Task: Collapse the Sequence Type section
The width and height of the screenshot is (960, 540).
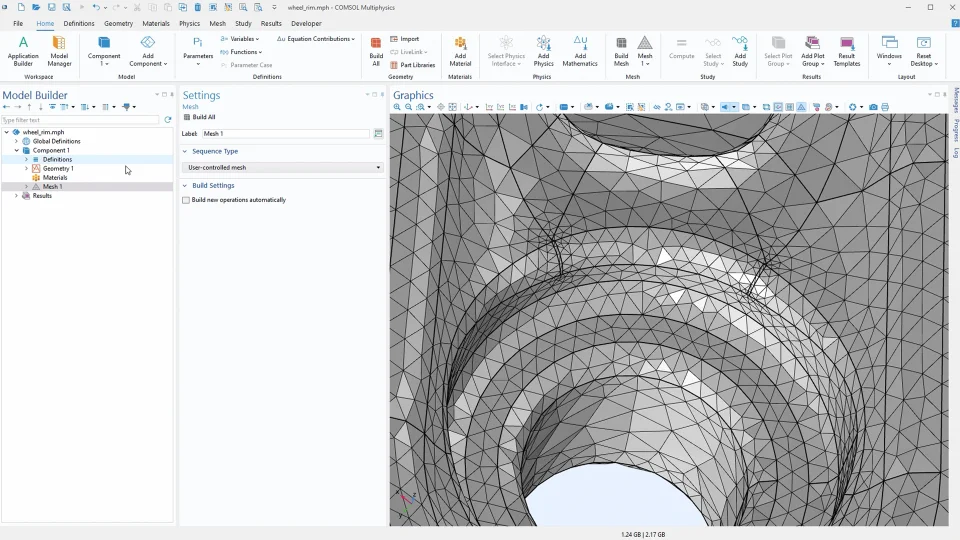Action: (185, 151)
